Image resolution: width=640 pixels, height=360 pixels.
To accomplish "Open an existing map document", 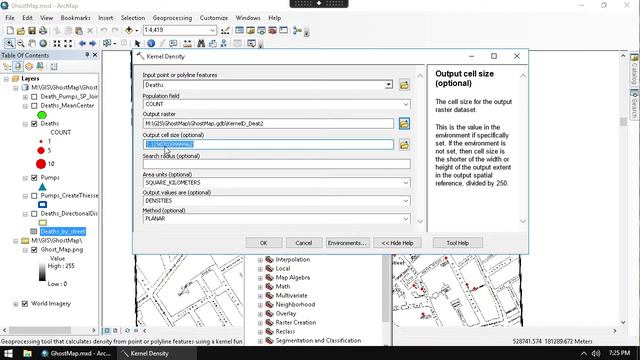I will click(x=21, y=31).
